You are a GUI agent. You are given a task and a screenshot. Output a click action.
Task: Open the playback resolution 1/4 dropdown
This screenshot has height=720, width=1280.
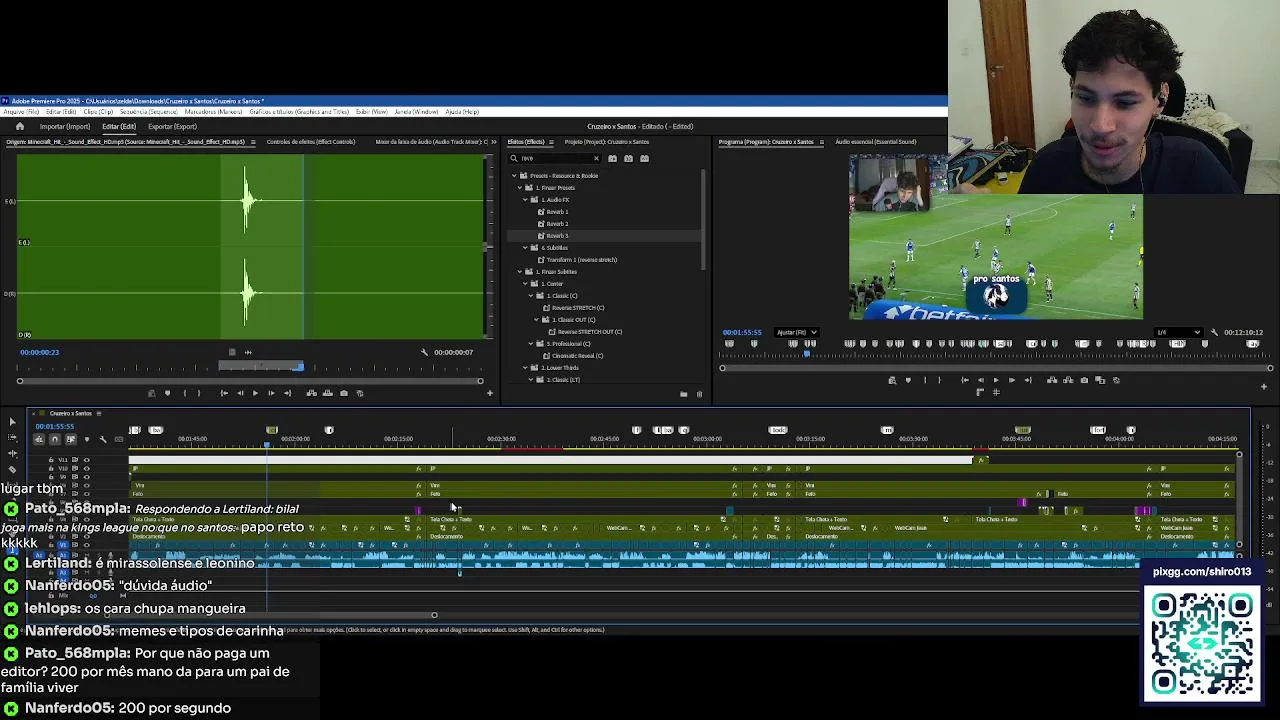1178,332
